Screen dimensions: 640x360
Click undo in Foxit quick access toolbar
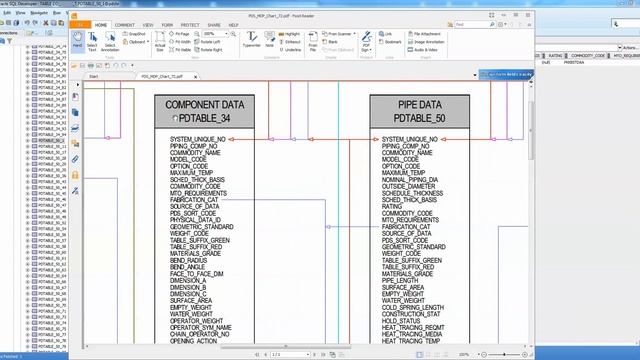[x=116, y=65]
